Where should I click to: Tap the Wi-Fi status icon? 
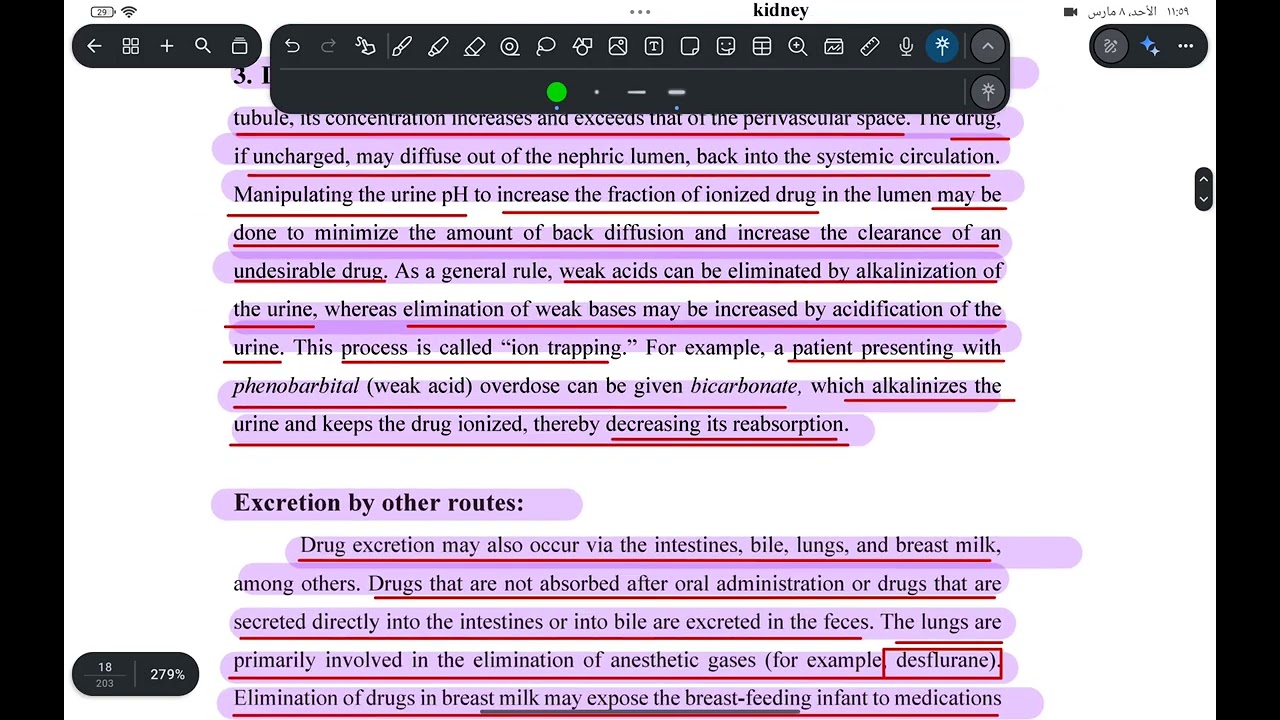tap(129, 12)
